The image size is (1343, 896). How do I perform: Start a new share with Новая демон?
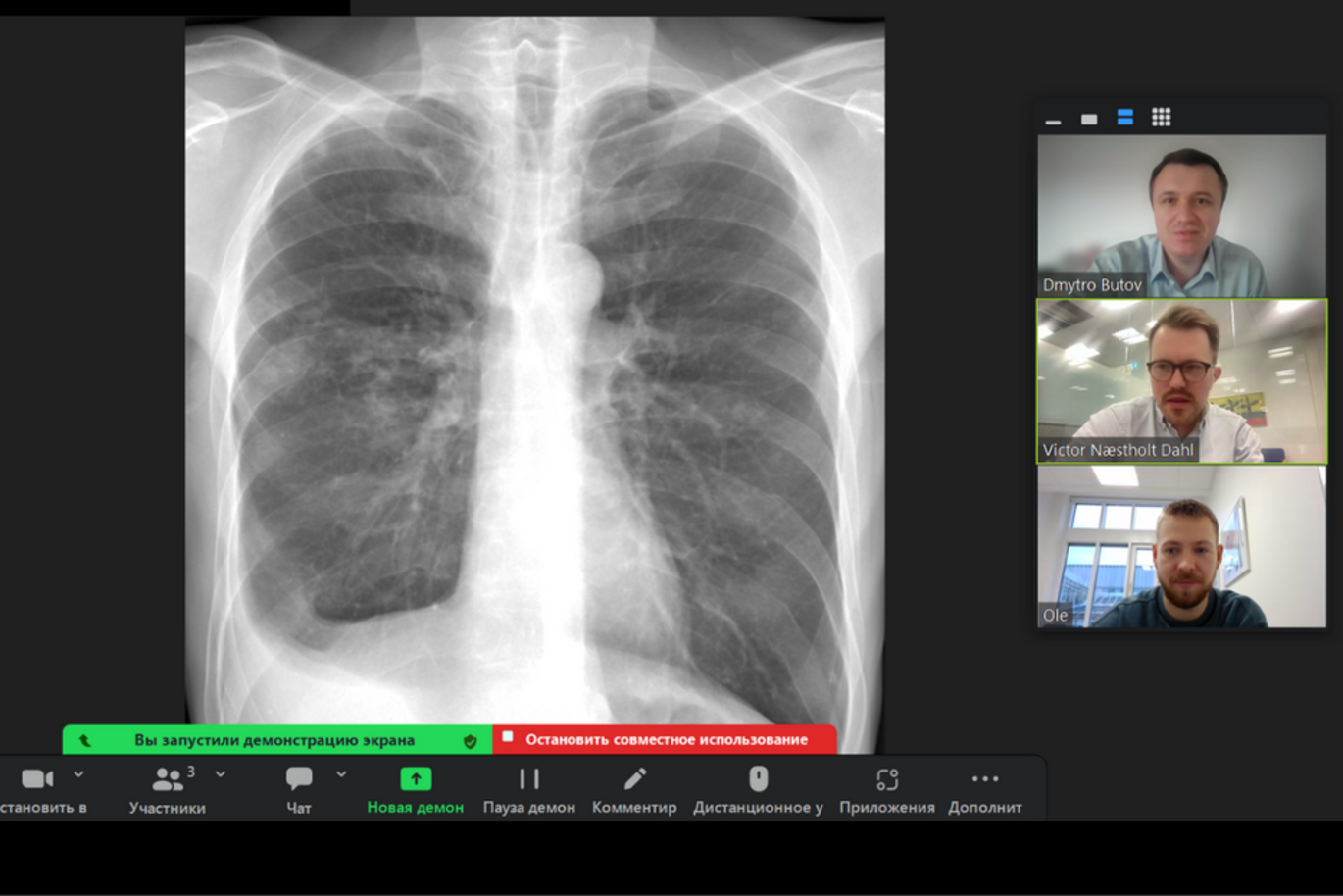tap(416, 790)
